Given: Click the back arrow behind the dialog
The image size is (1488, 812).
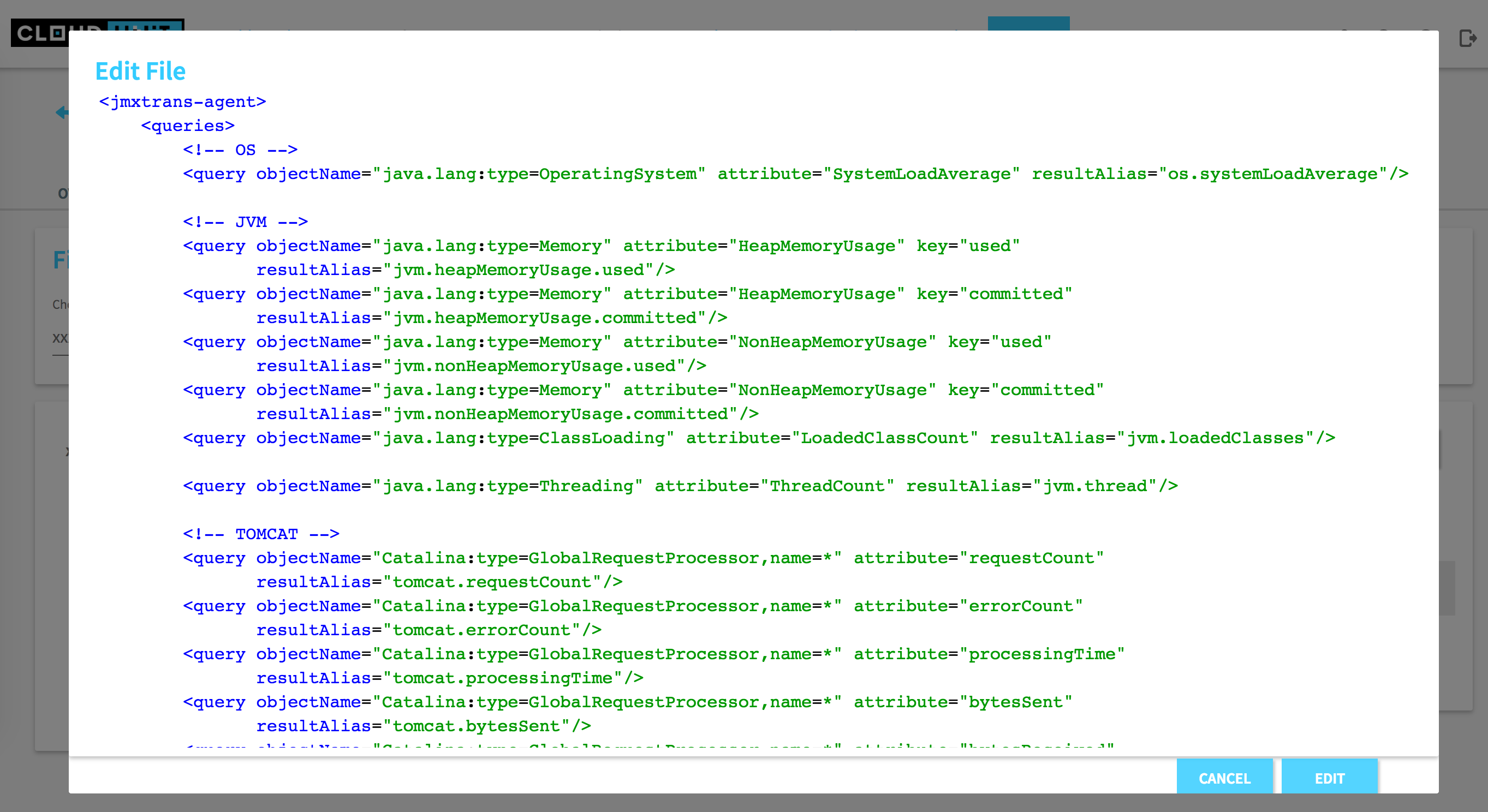Looking at the screenshot, I should coord(61,112).
